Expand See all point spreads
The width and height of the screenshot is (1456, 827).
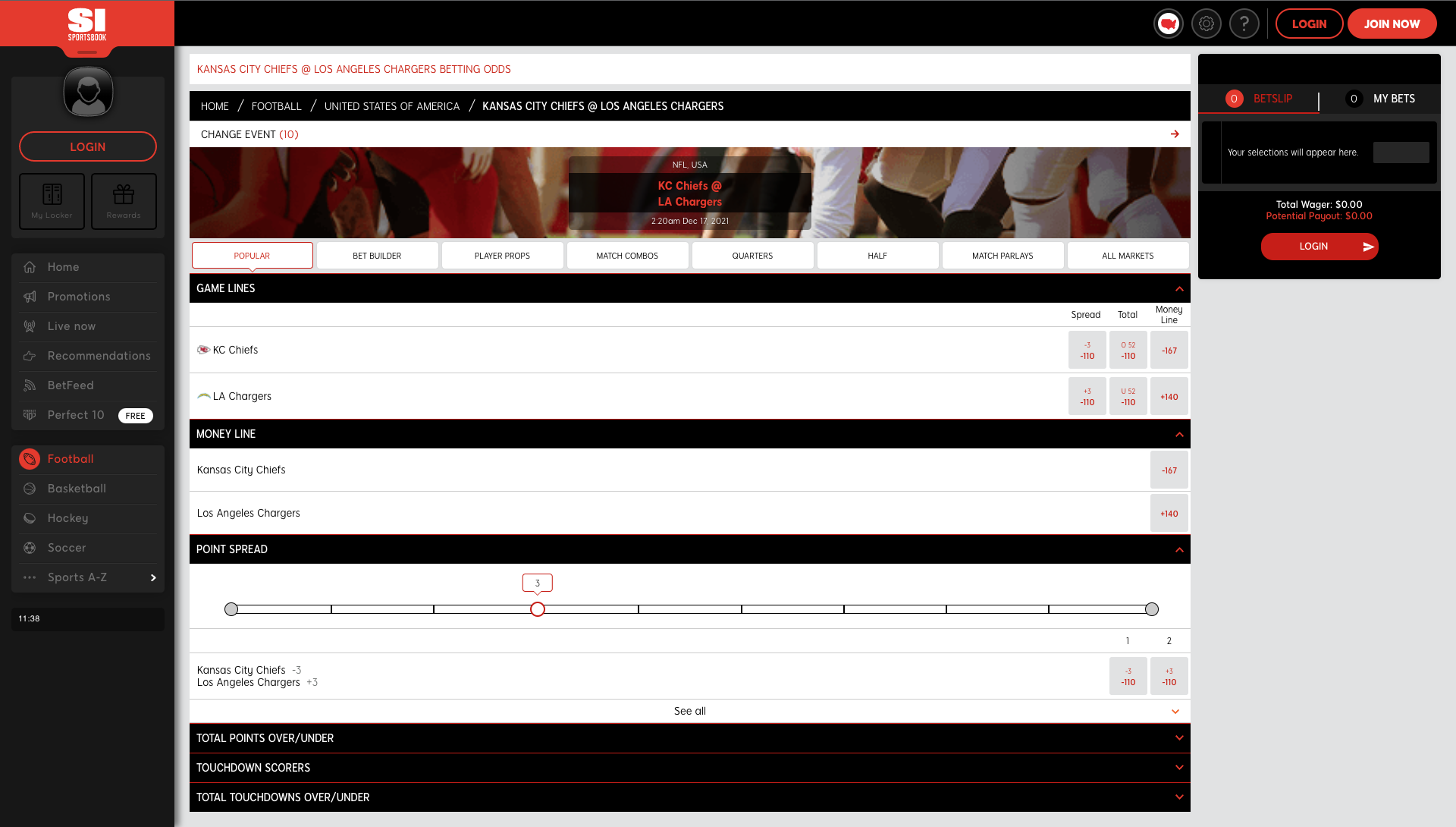click(689, 711)
